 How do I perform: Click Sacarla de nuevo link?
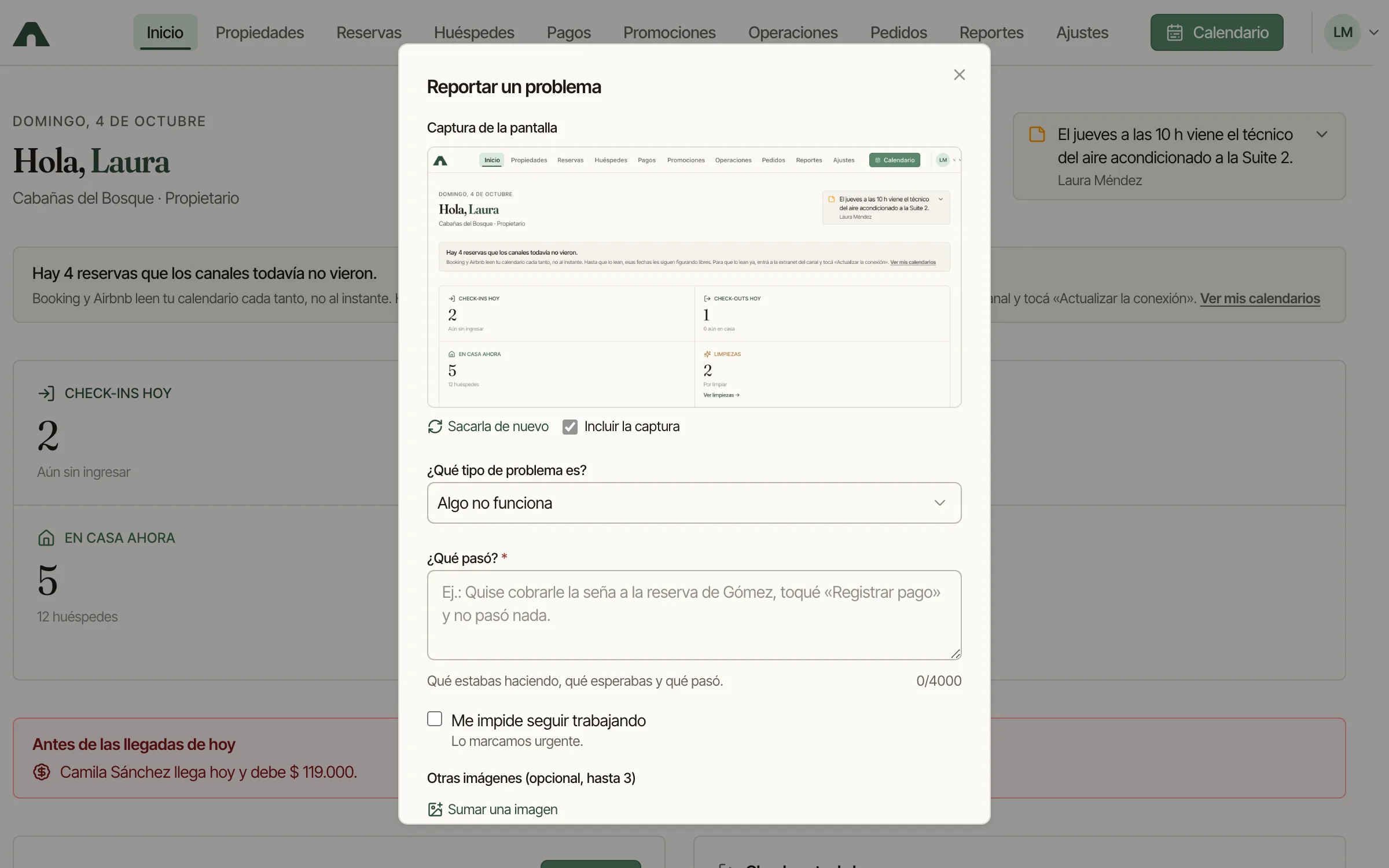pyautogui.click(x=498, y=426)
